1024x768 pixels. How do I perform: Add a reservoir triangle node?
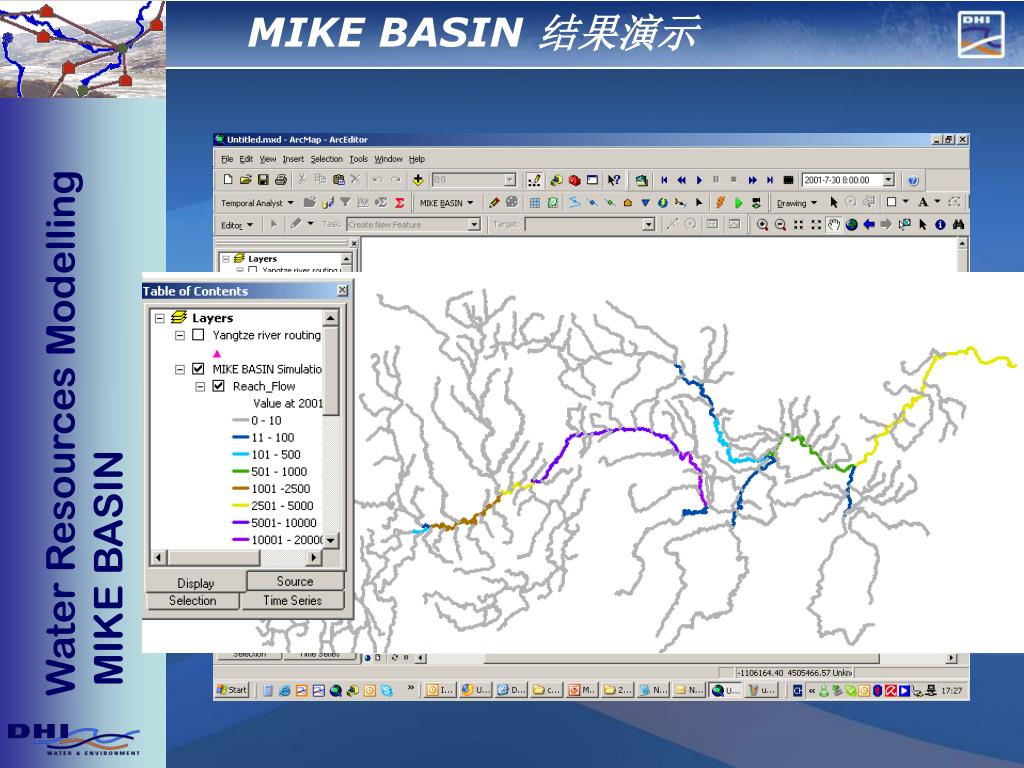click(645, 203)
